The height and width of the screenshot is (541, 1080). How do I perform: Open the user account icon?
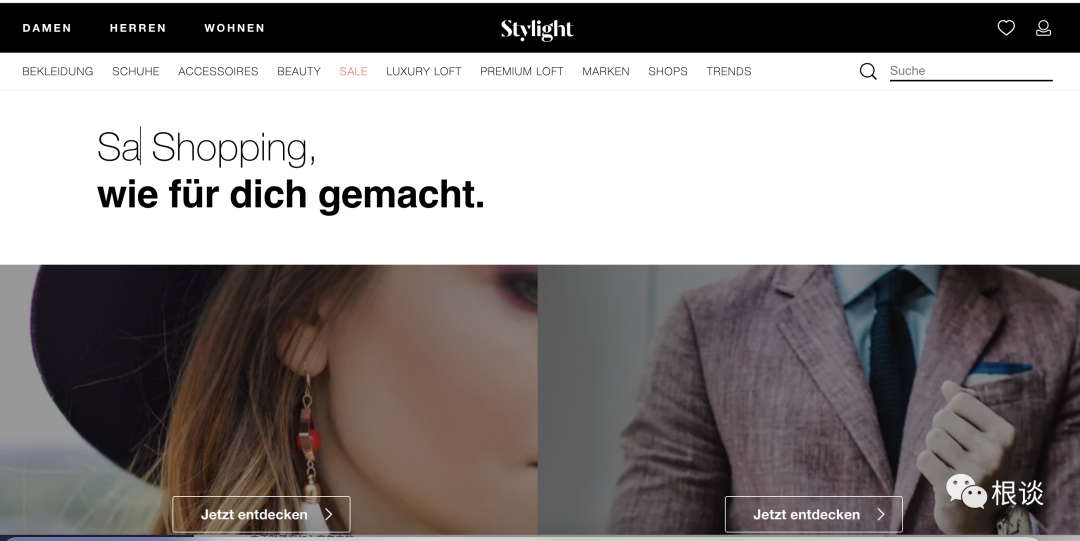click(1043, 28)
